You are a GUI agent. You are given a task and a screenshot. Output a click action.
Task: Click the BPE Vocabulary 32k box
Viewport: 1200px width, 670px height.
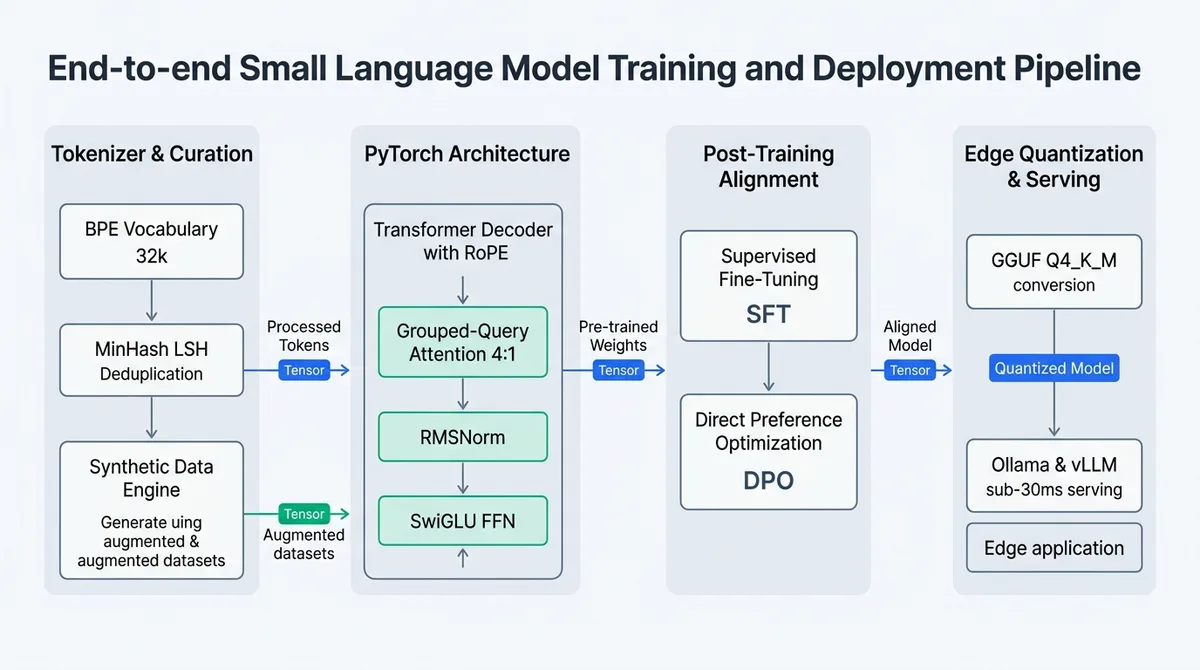point(152,241)
